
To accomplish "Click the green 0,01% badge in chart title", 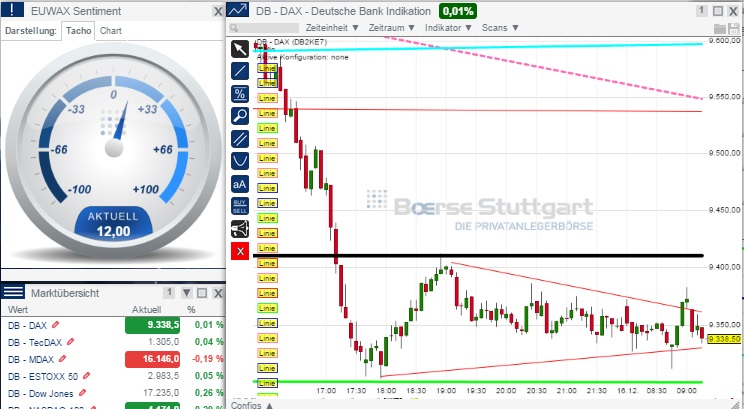I will pos(458,10).
